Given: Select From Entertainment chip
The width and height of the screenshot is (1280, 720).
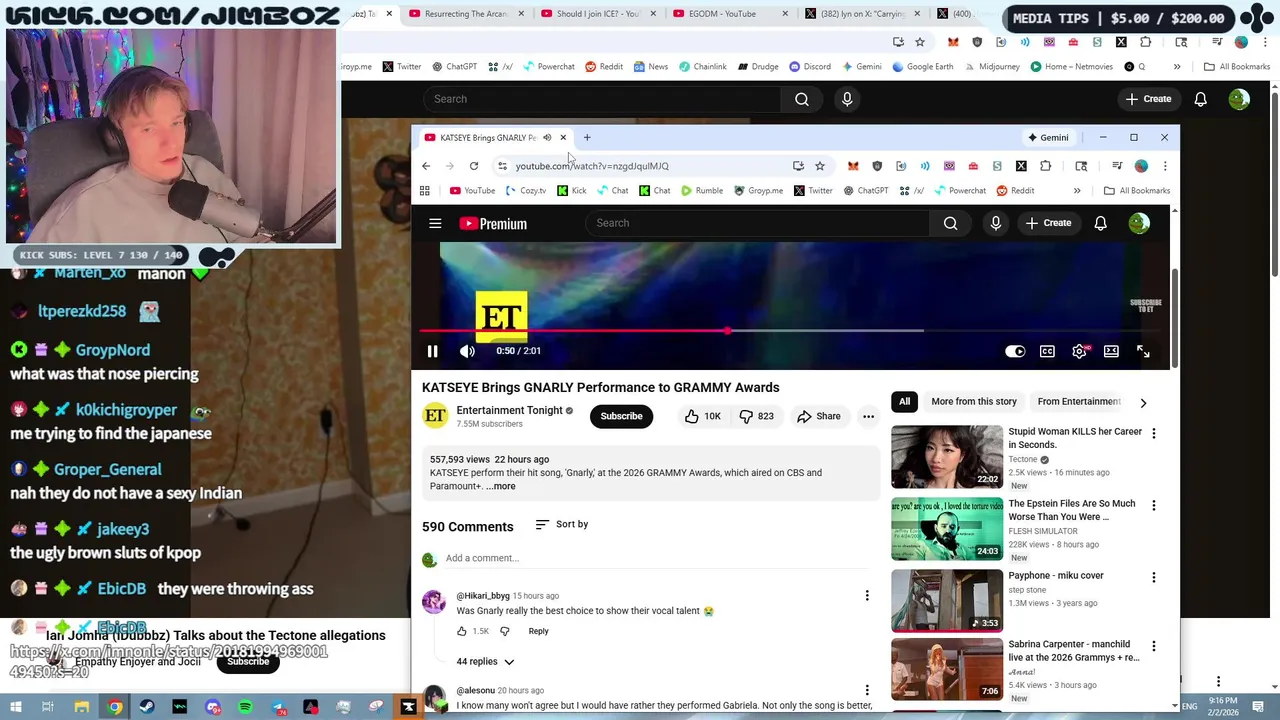Looking at the screenshot, I should click(x=1079, y=401).
